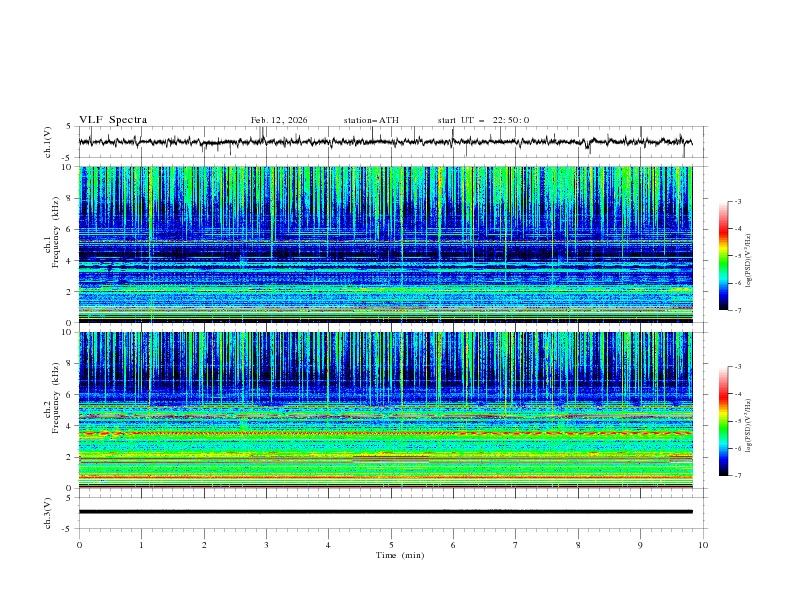Click the 5 minute tick on the time axis
The width and height of the screenshot is (792, 612).
(x=391, y=544)
